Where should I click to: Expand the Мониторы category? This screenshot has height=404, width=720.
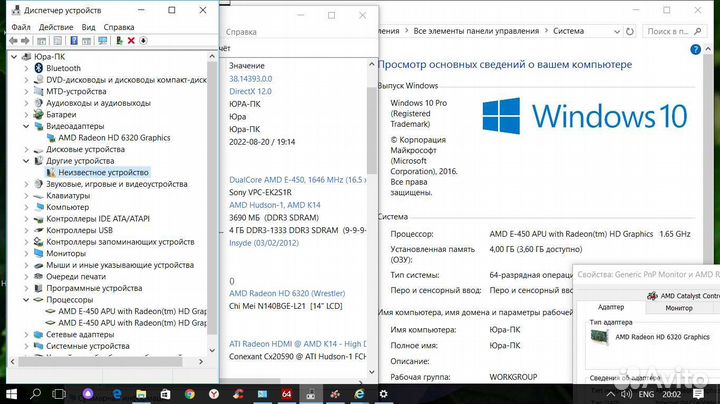pos(26,253)
